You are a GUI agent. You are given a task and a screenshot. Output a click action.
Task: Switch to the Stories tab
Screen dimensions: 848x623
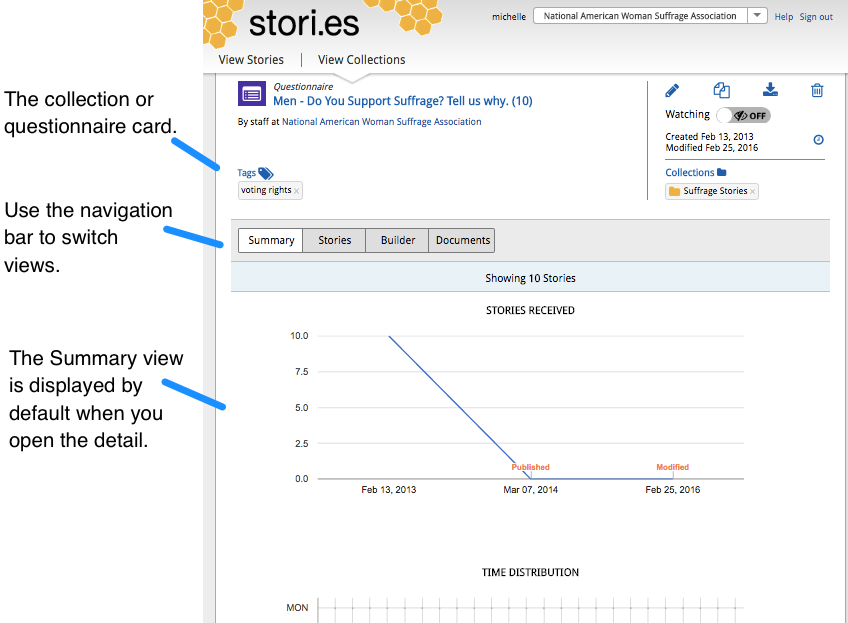(334, 240)
